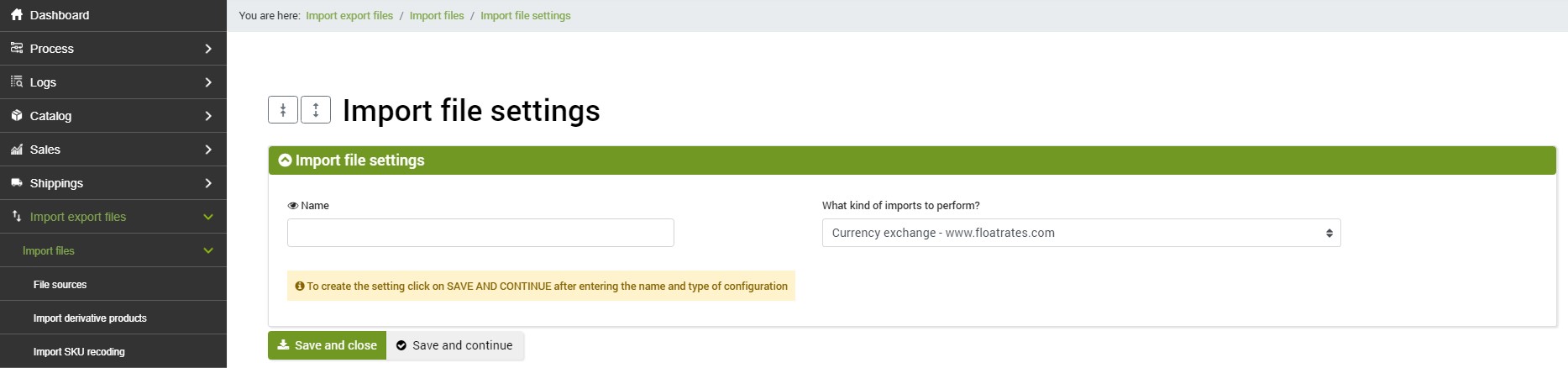
Task: Toggle the eye icon beside Name
Action: (293, 206)
